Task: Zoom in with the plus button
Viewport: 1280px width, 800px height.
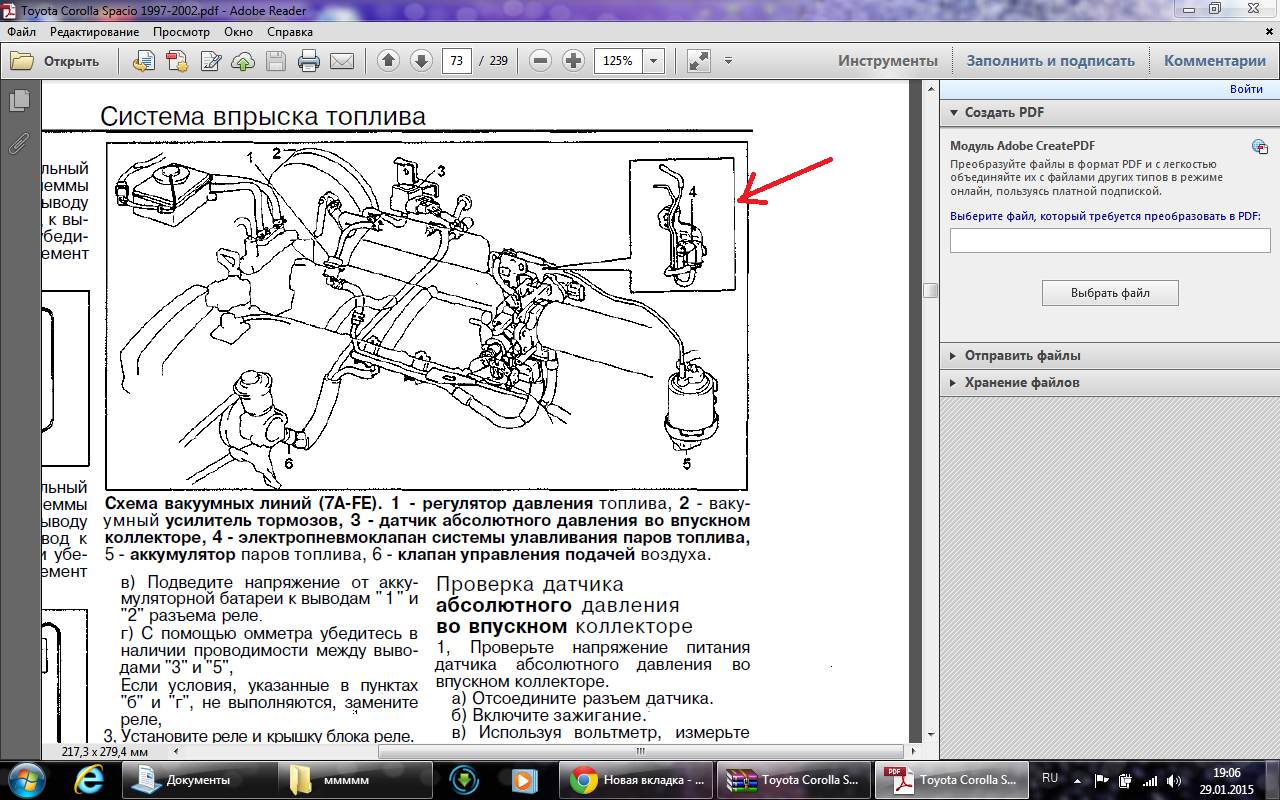Action: 573,61
